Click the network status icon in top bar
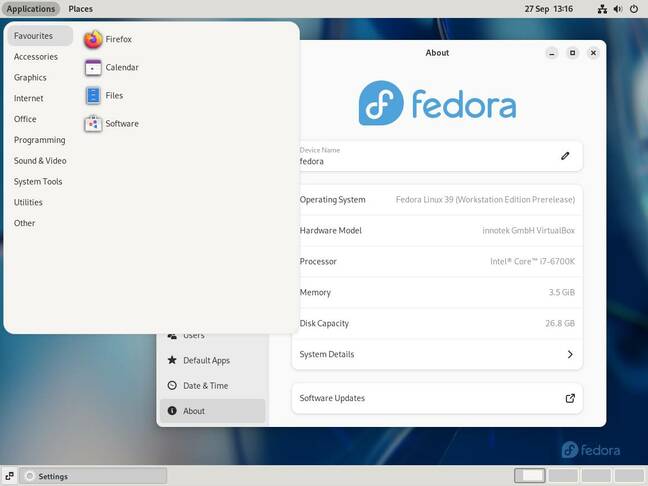648x486 pixels. [602, 9]
